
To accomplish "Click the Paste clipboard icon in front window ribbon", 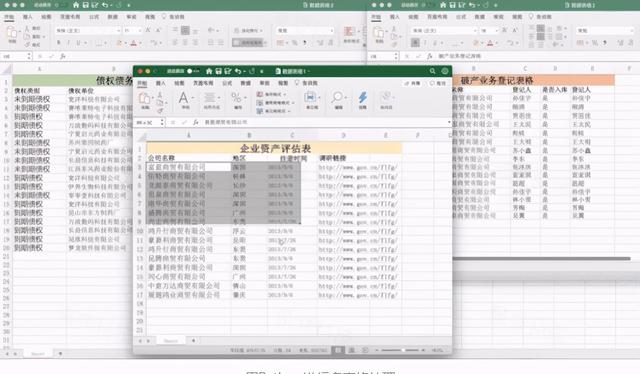I will click(x=144, y=98).
